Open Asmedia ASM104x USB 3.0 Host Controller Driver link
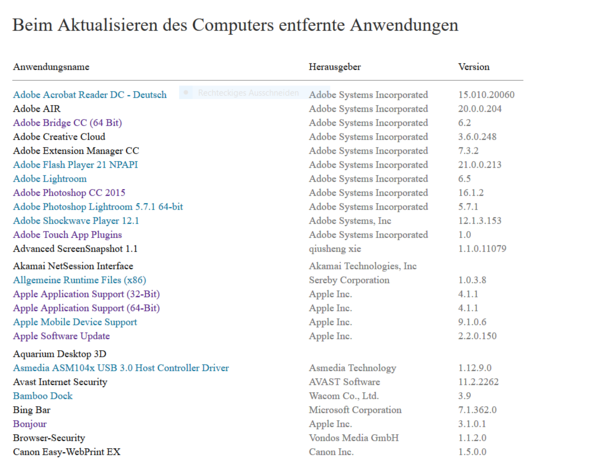This screenshot has height=464, width=590. (x=121, y=368)
